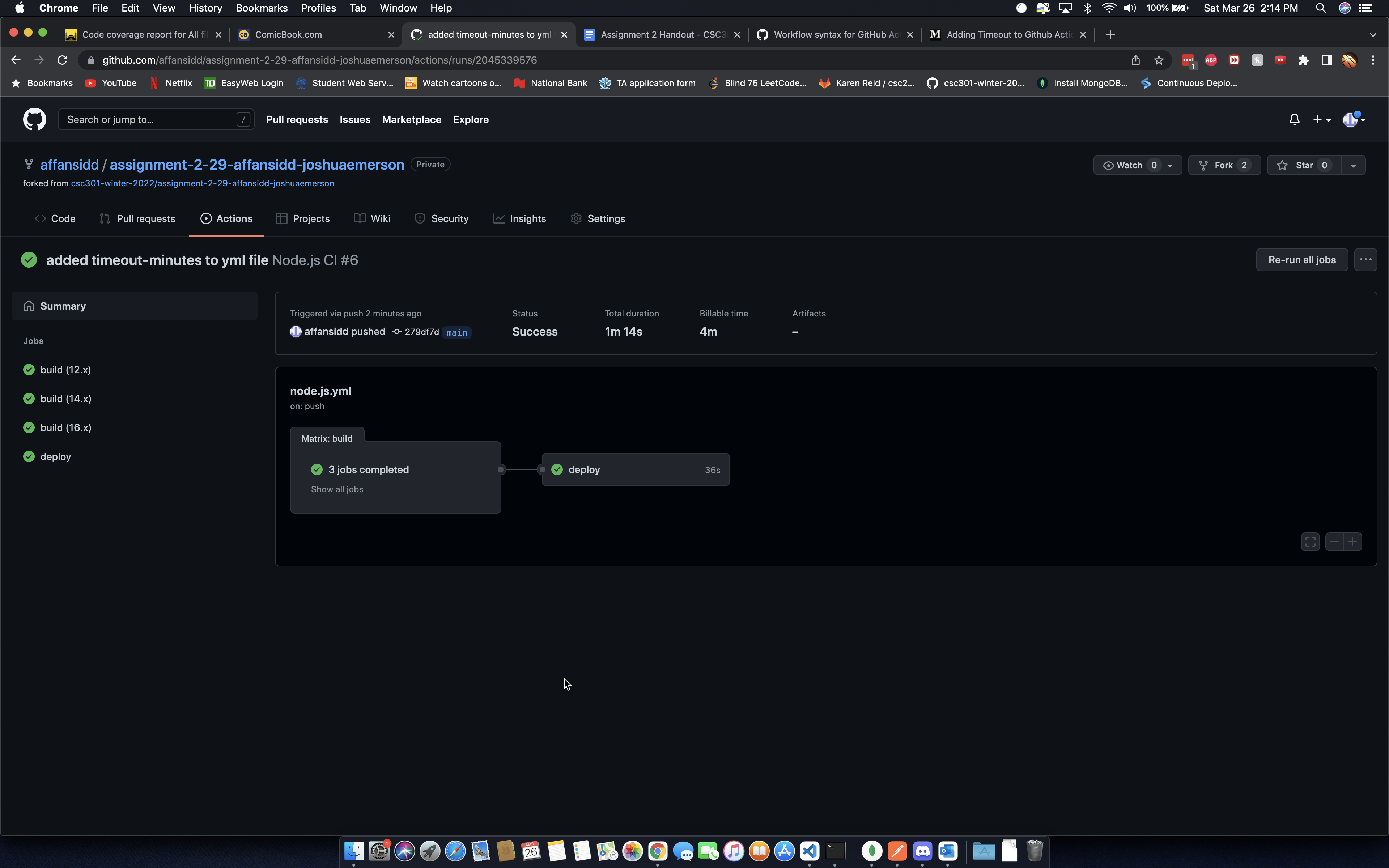
Task: Open the affansidd owner link
Action: (x=69, y=165)
